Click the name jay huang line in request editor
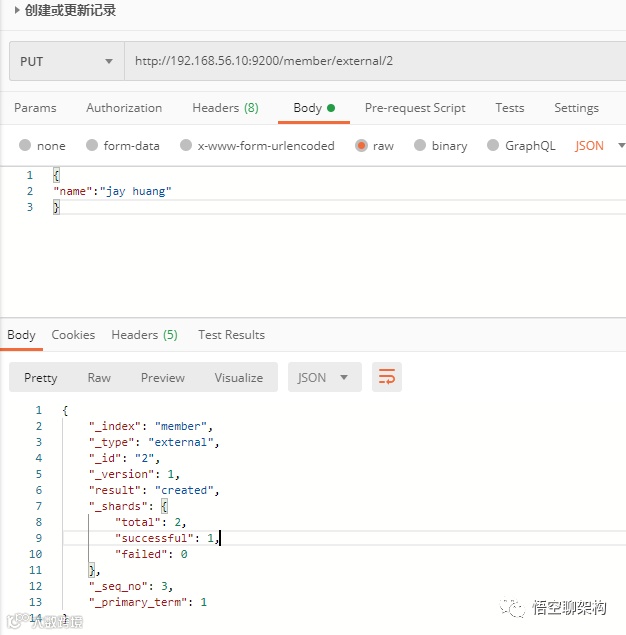Image resolution: width=626 pixels, height=635 pixels. (x=112, y=191)
